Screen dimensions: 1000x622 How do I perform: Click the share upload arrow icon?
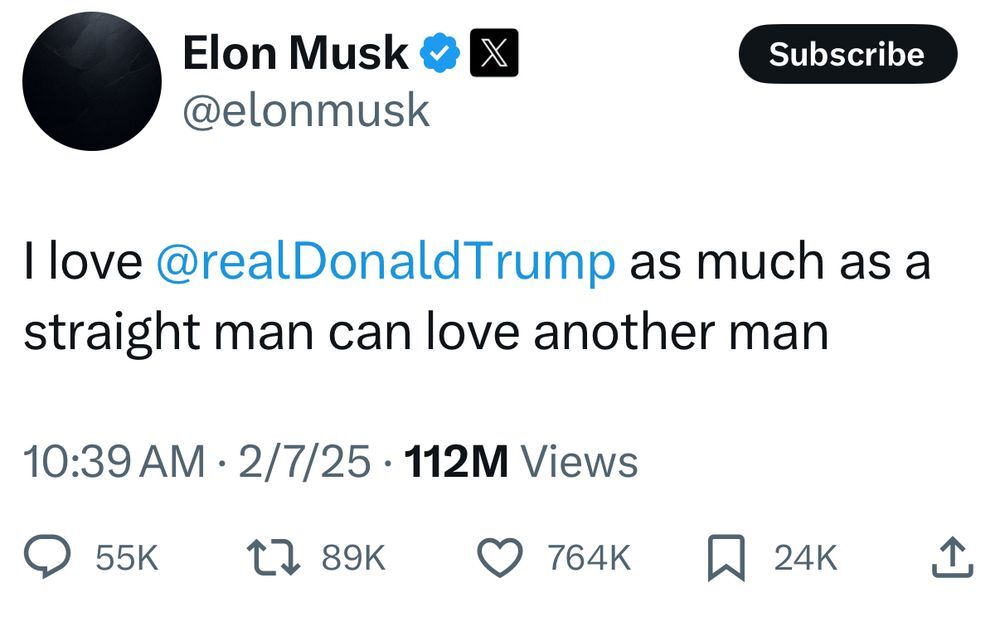click(952, 557)
